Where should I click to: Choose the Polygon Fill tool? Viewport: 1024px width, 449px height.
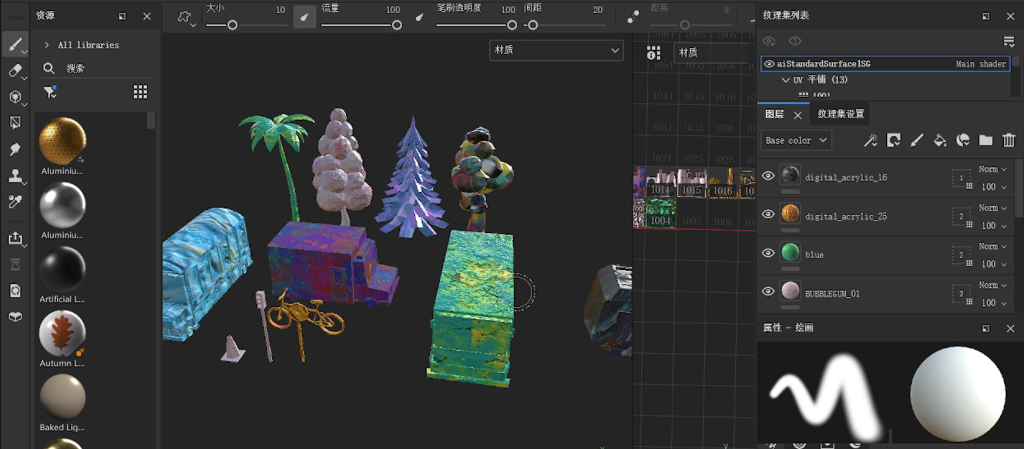15,123
